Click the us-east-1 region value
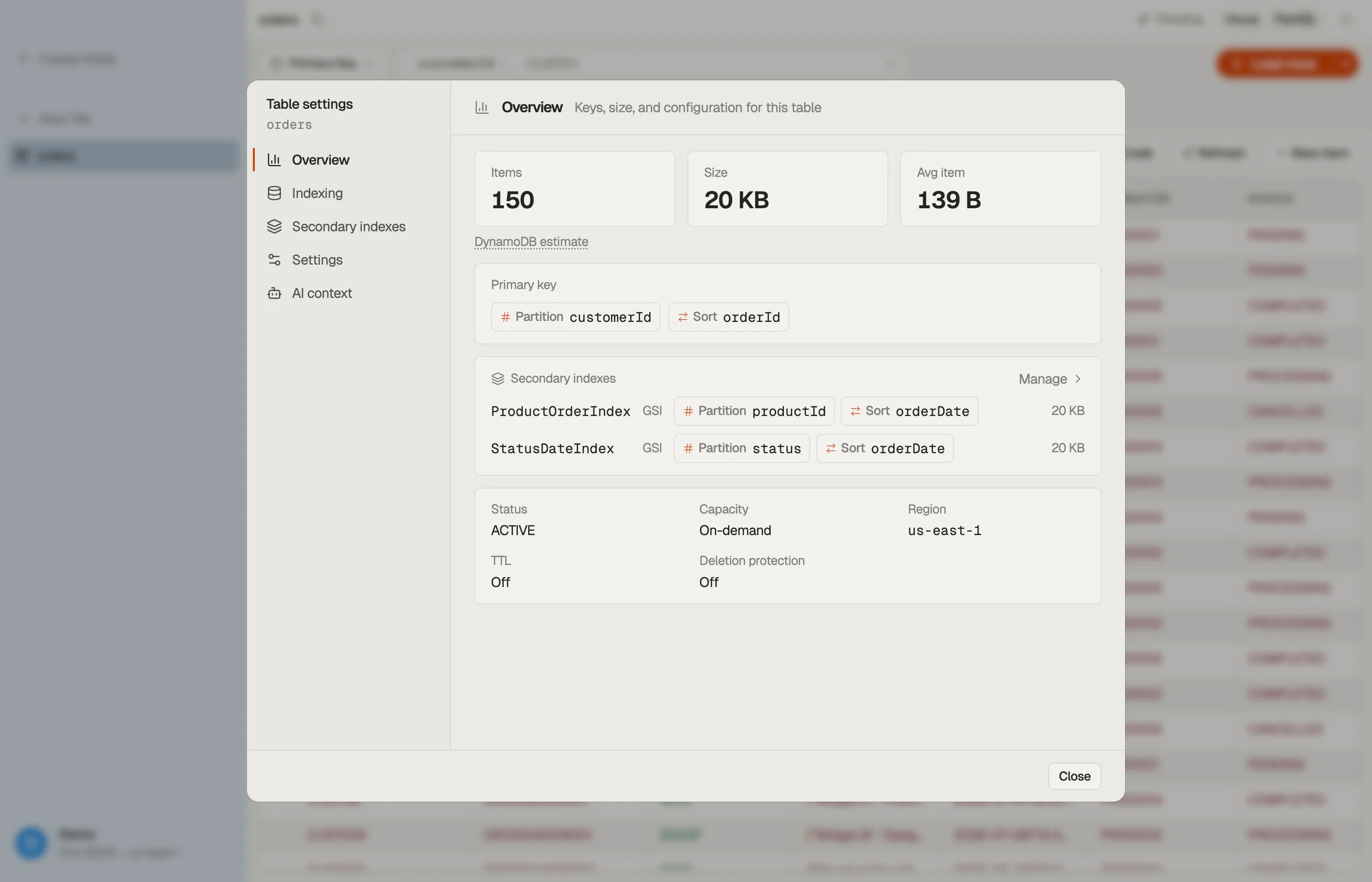This screenshot has height=882, width=1372. (944, 530)
